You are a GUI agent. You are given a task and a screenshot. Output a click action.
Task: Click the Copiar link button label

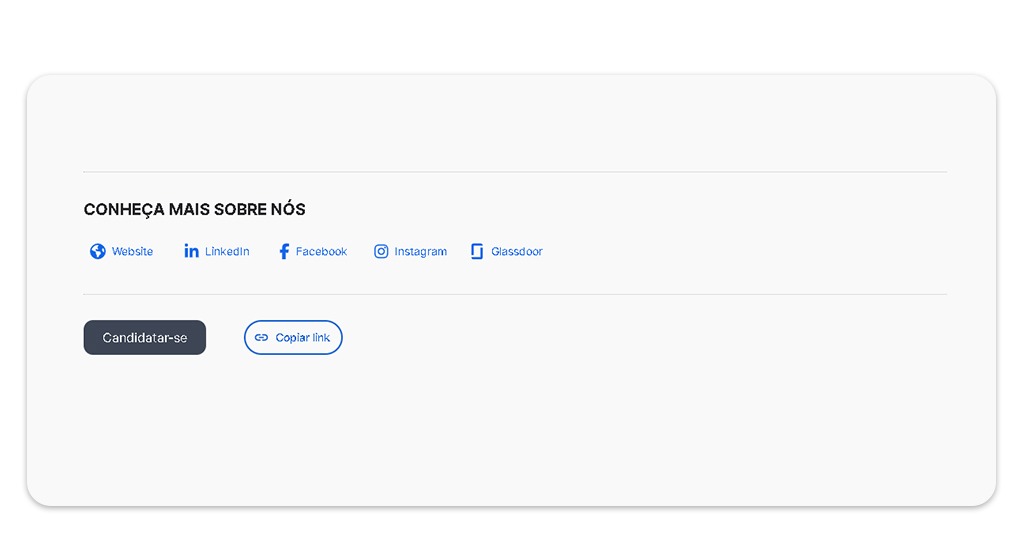(303, 338)
